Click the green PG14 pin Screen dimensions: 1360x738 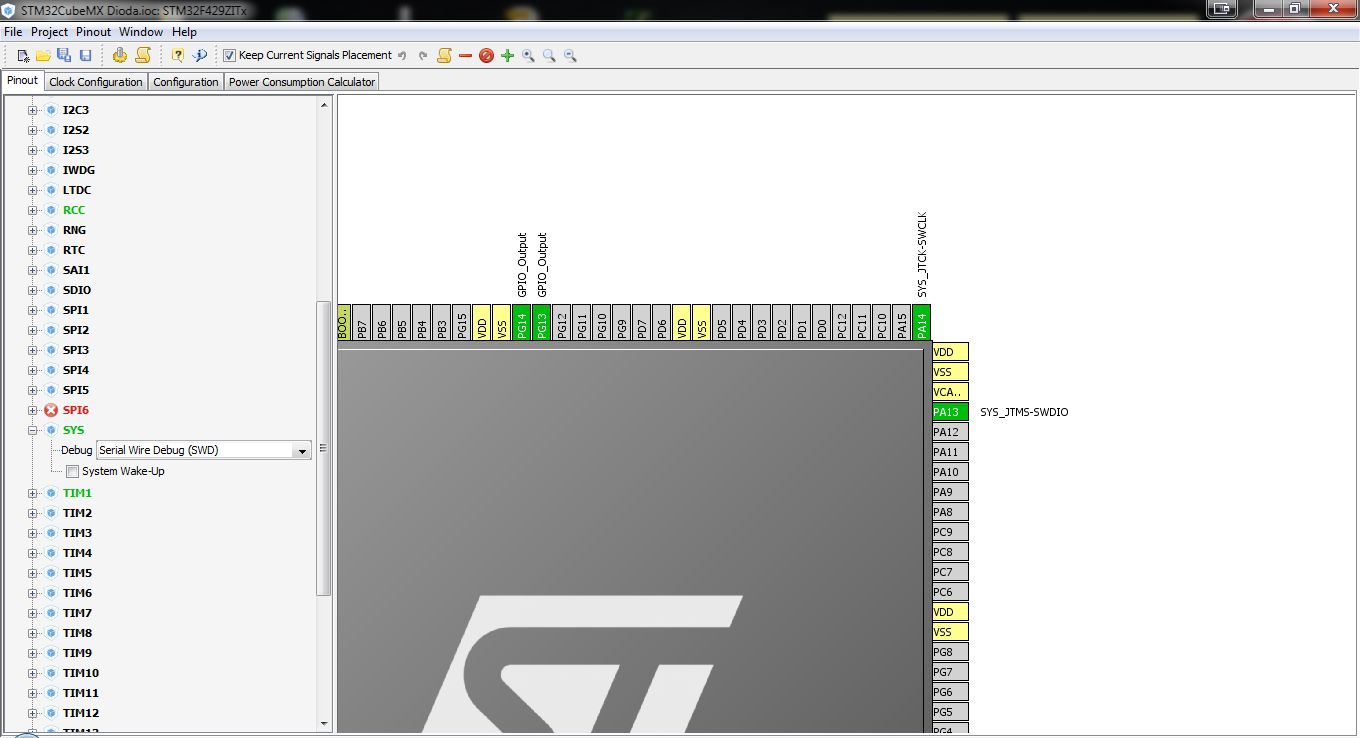[522, 322]
